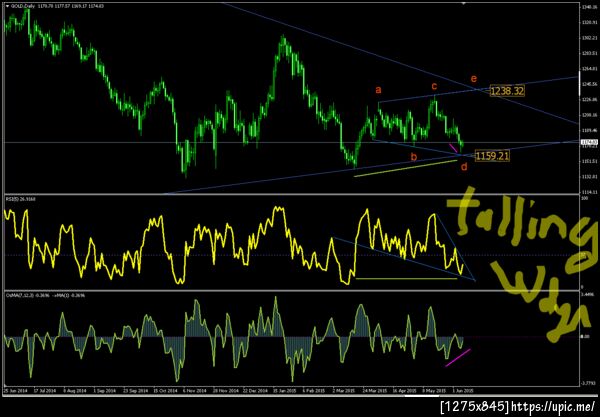
Task: Select the orange wave label e
Action: (x=474, y=78)
